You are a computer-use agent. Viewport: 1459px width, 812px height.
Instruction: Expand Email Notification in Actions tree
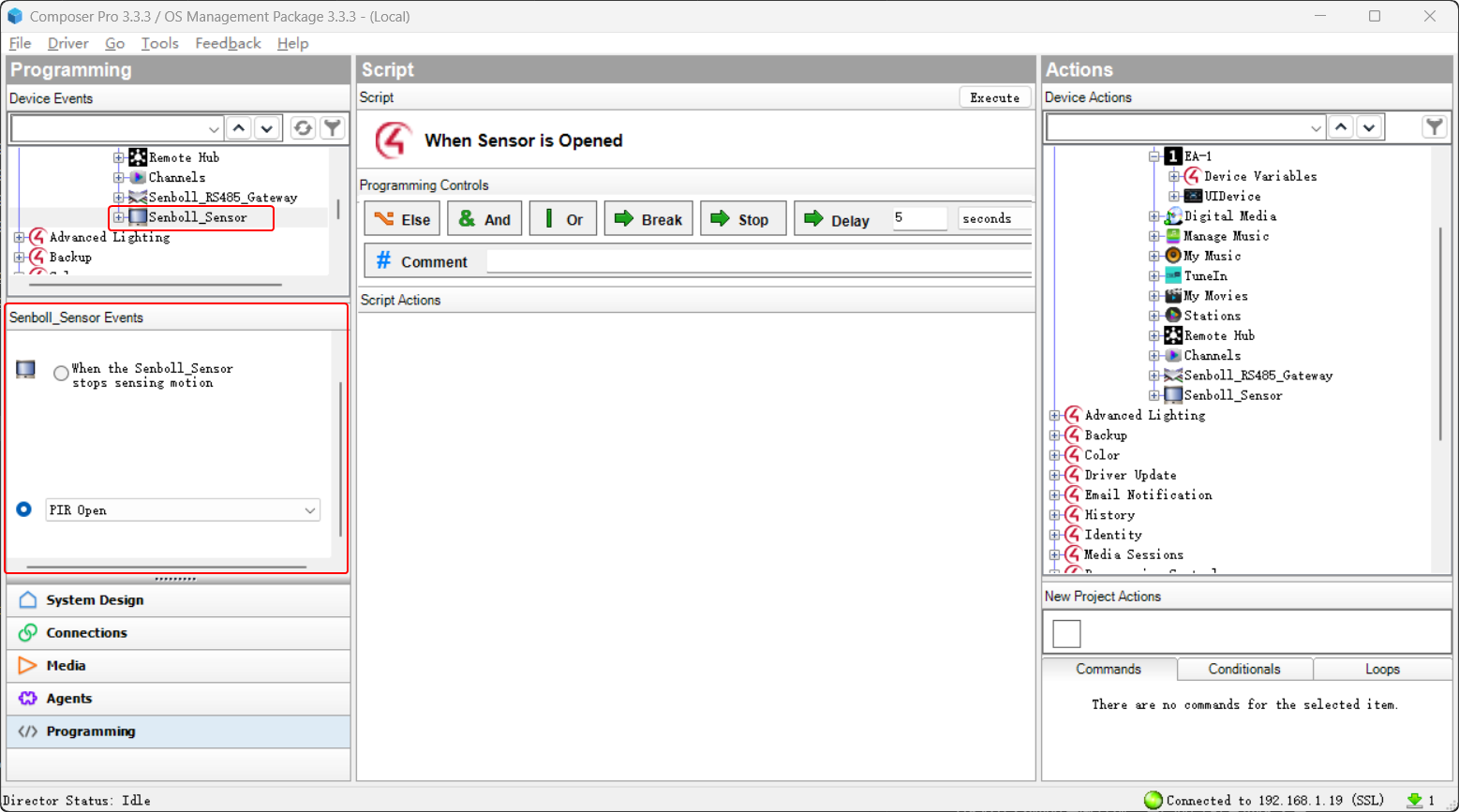[1055, 495]
